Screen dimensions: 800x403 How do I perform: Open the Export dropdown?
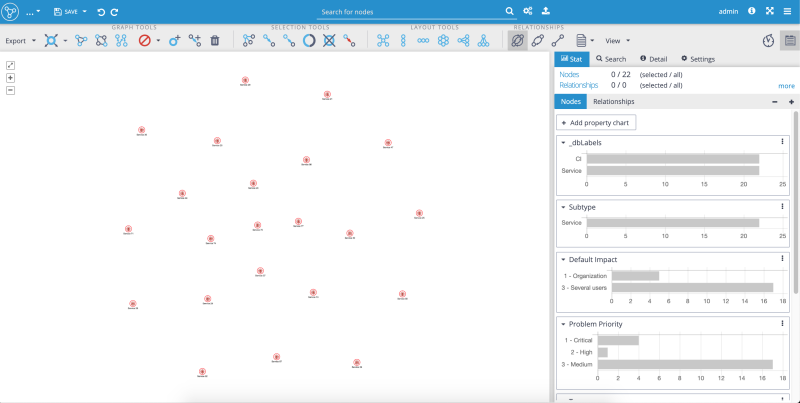20,41
